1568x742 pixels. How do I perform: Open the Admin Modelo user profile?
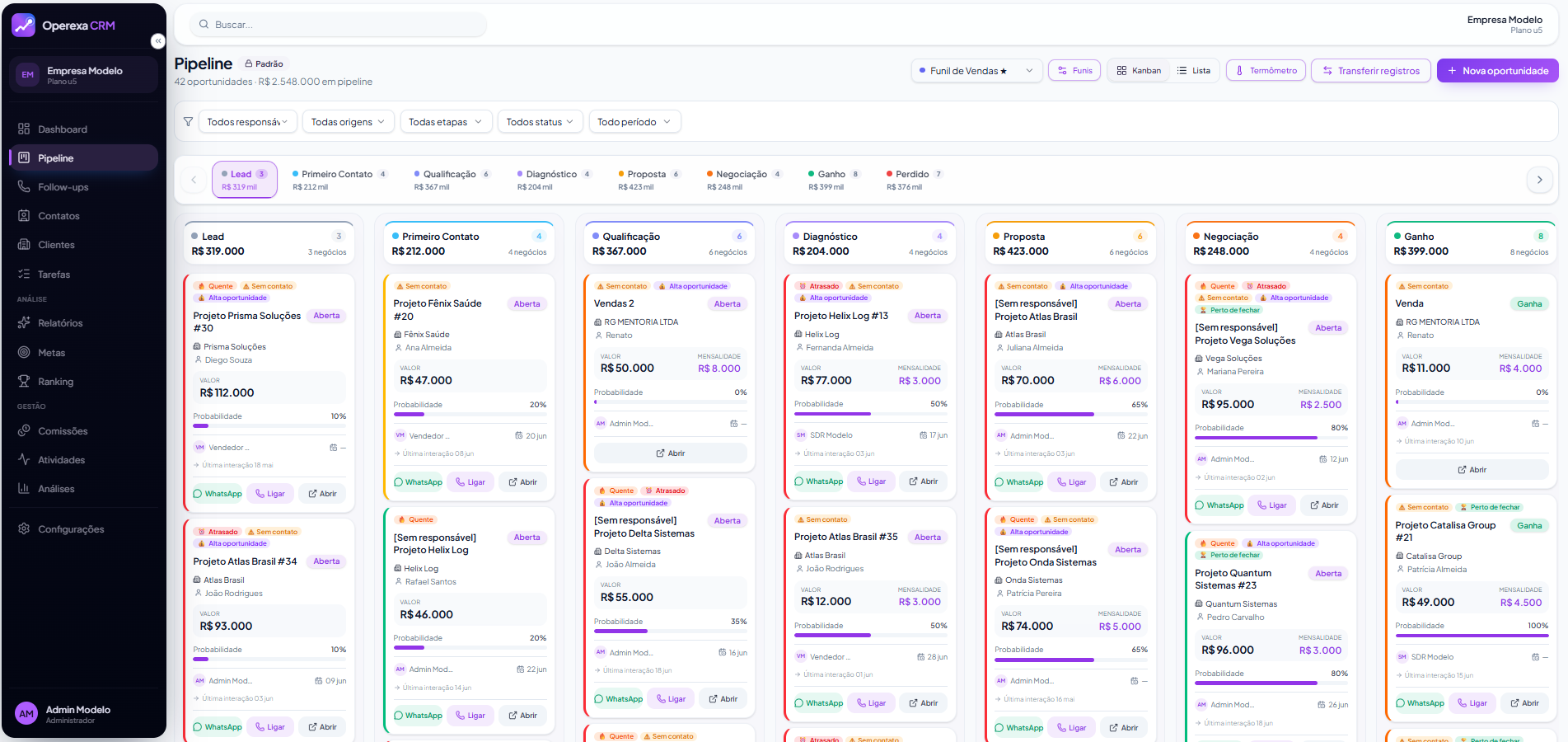pyautogui.click(x=83, y=714)
